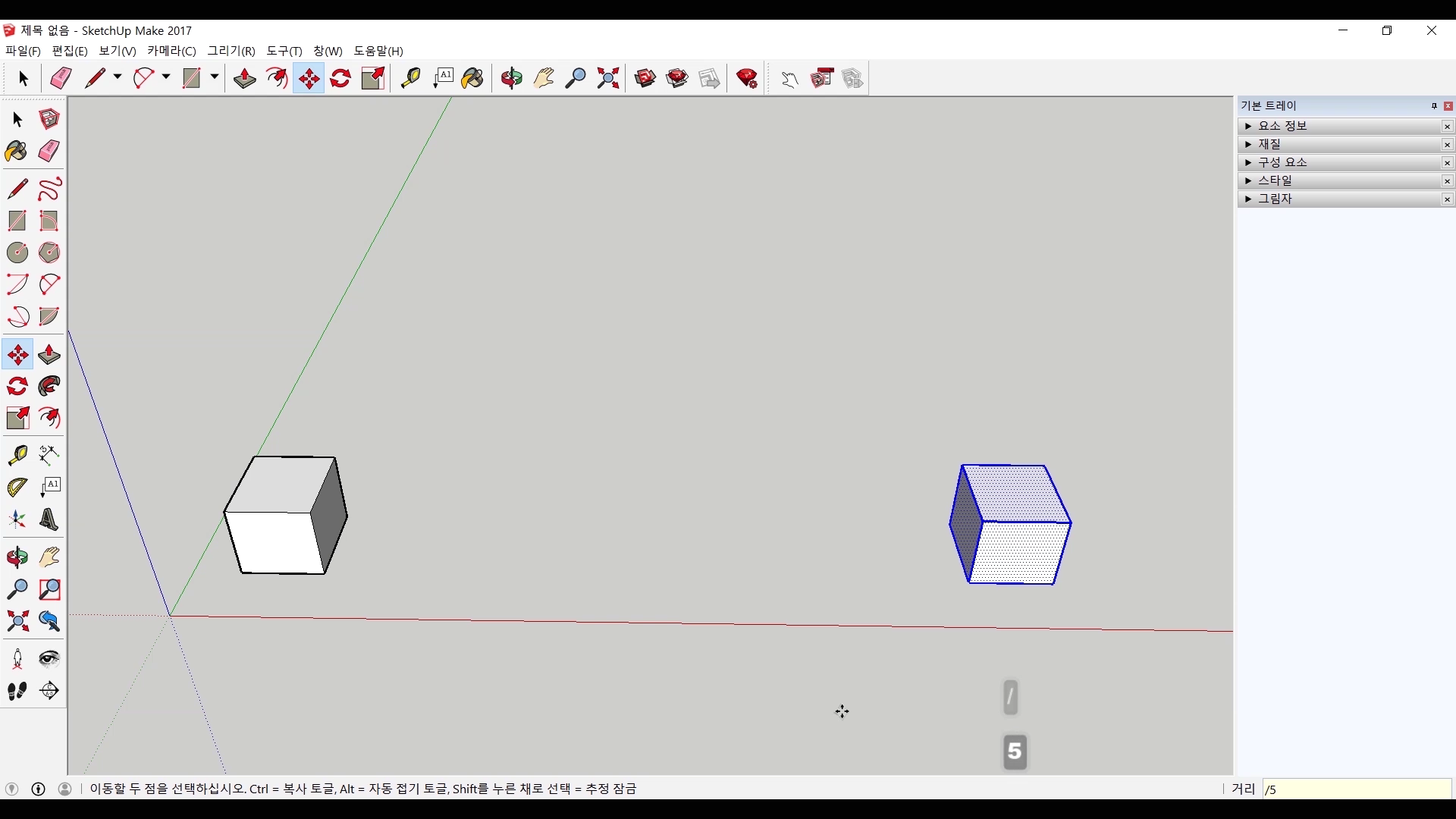Select the Follow Me tool
The image size is (1456, 819).
[x=49, y=387]
